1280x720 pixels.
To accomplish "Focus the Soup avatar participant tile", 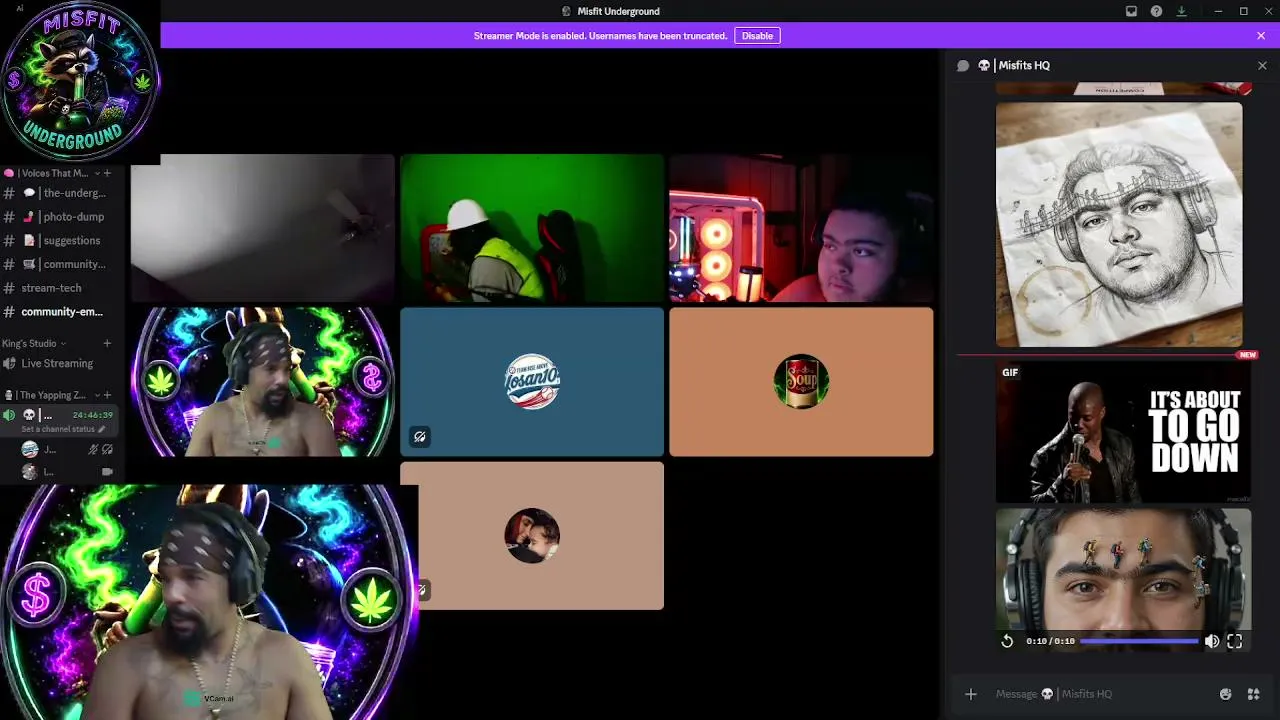I will [801, 382].
